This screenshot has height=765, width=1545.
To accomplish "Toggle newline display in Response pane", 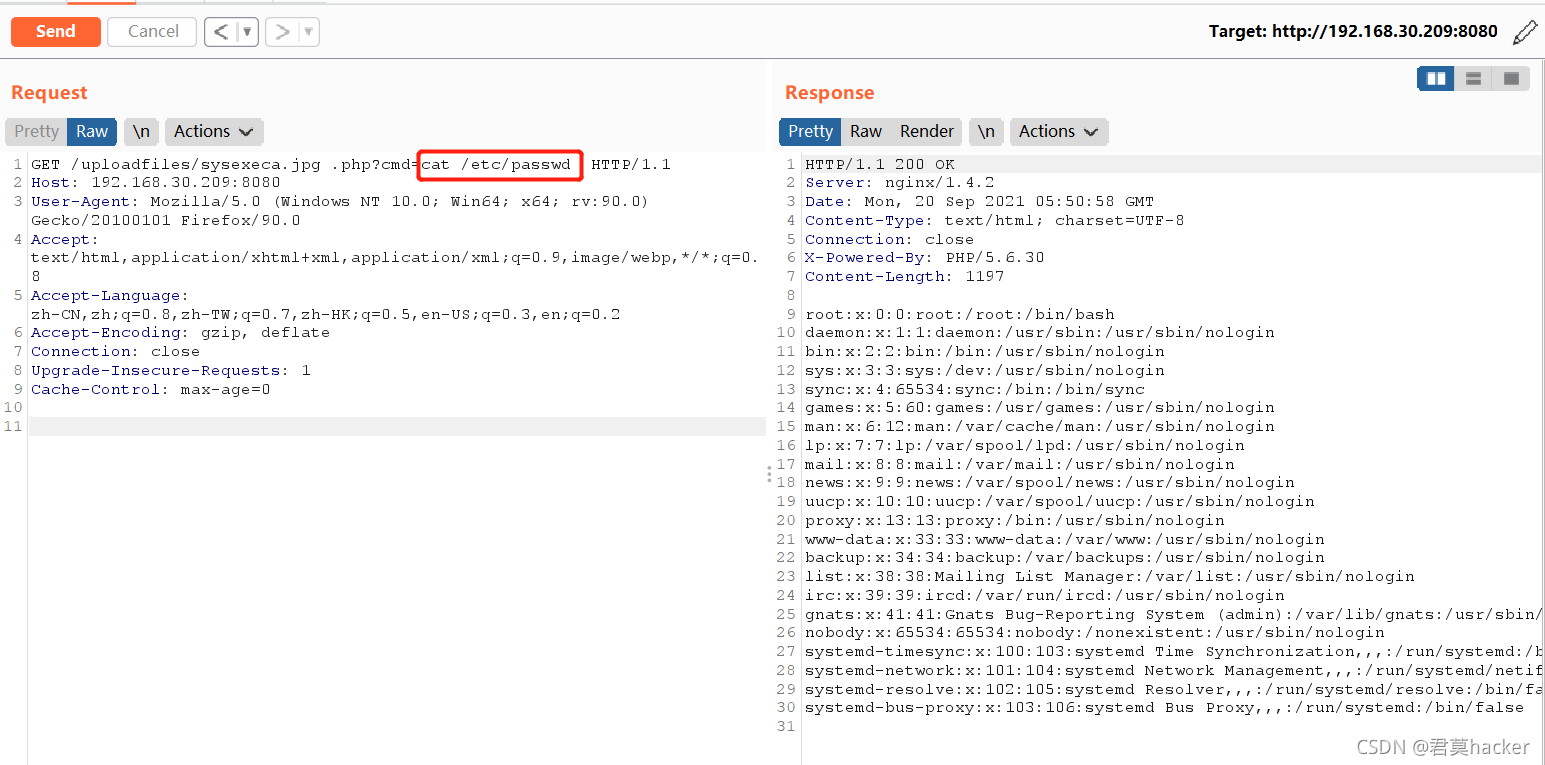I will pyautogui.click(x=986, y=131).
